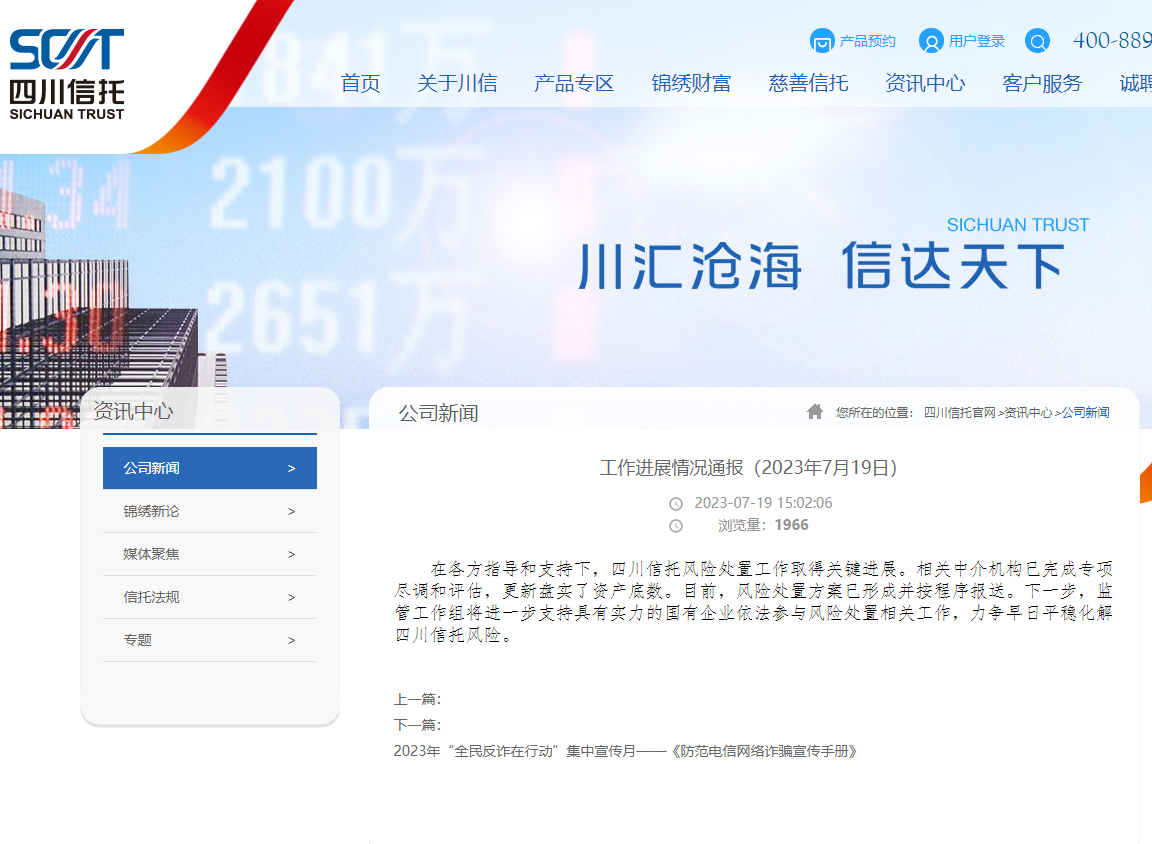The width and height of the screenshot is (1152, 844).
Task: Click the clock icon beside 浏览量
Action: click(676, 526)
